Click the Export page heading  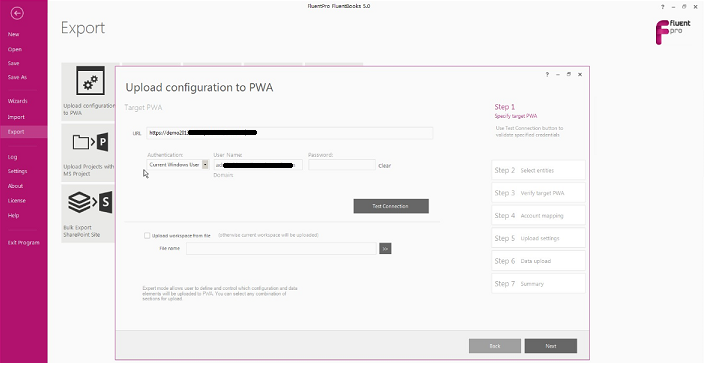pyautogui.click(x=83, y=28)
